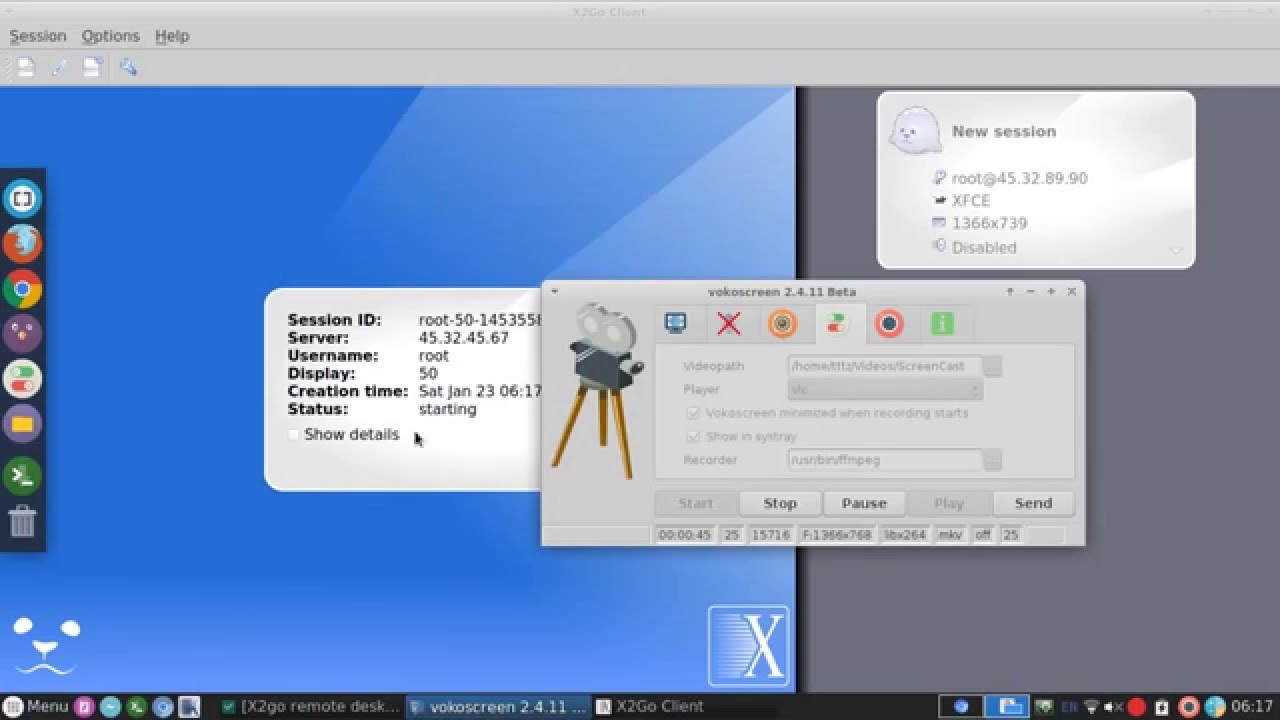Click the purple Pidgin icon in the dock
The image size is (1280, 720).
pyautogui.click(x=22, y=334)
